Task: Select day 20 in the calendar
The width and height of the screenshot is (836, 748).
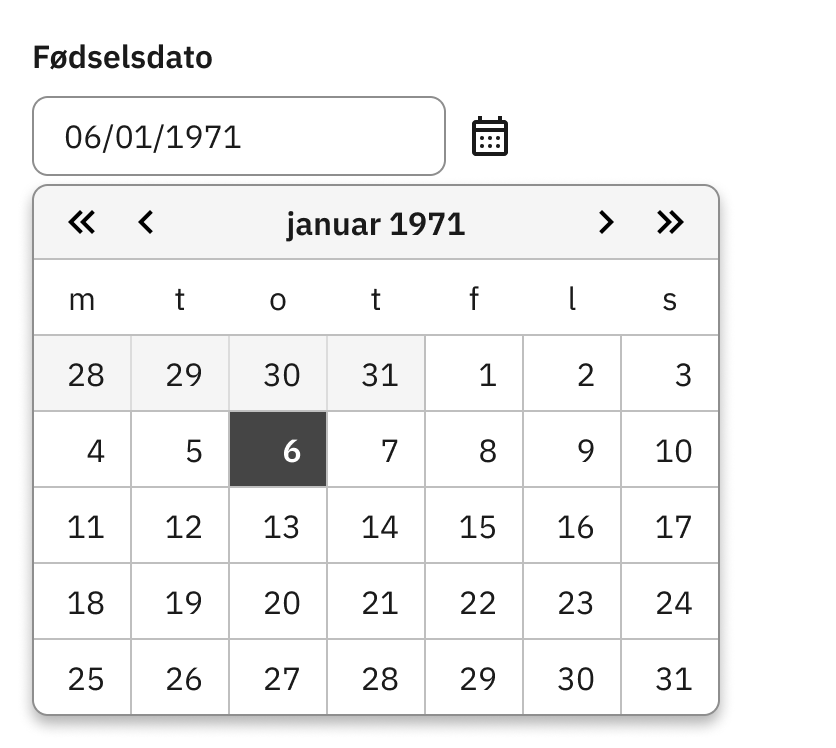Action: (x=278, y=601)
